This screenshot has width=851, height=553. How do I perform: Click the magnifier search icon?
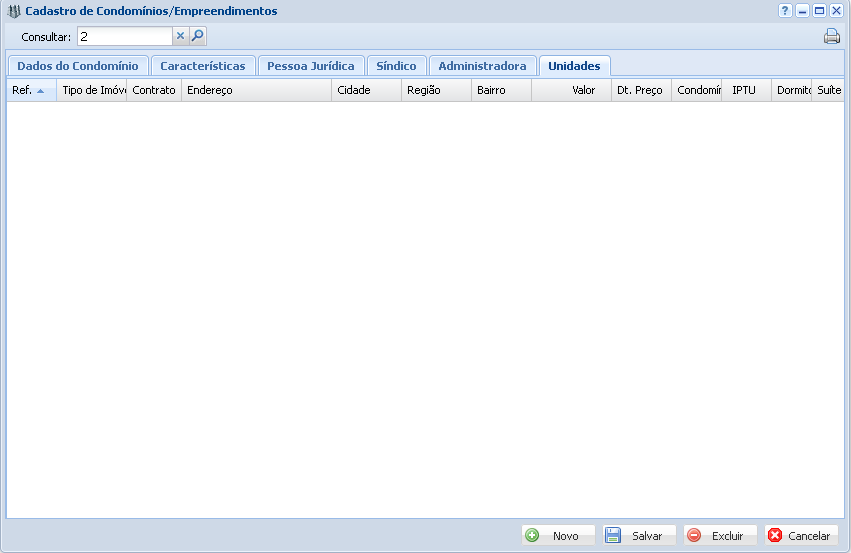pyautogui.click(x=198, y=36)
